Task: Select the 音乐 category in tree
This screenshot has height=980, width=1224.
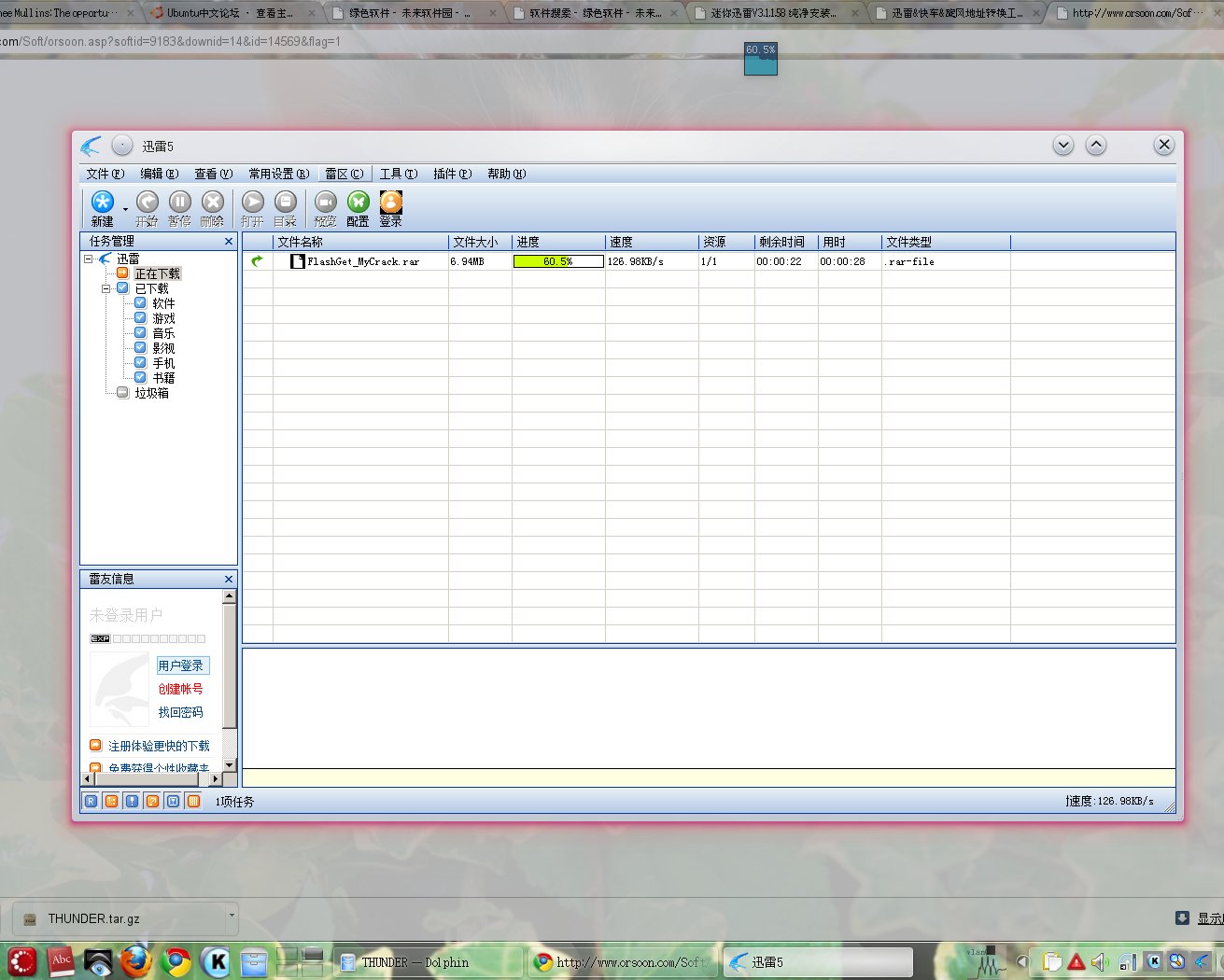Action: [x=163, y=333]
